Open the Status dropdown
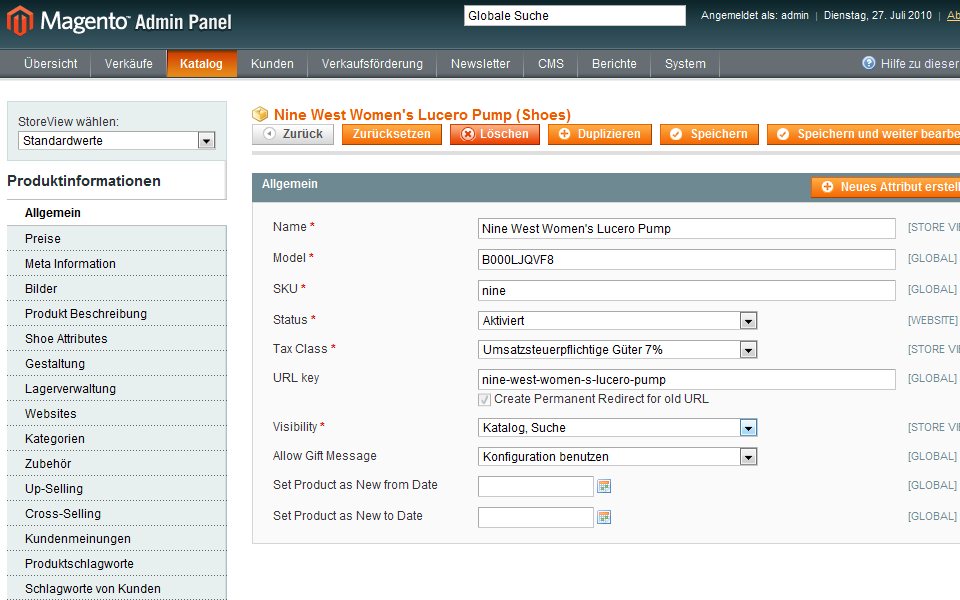The height and width of the screenshot is (600, 960). (x=617, y=320)
